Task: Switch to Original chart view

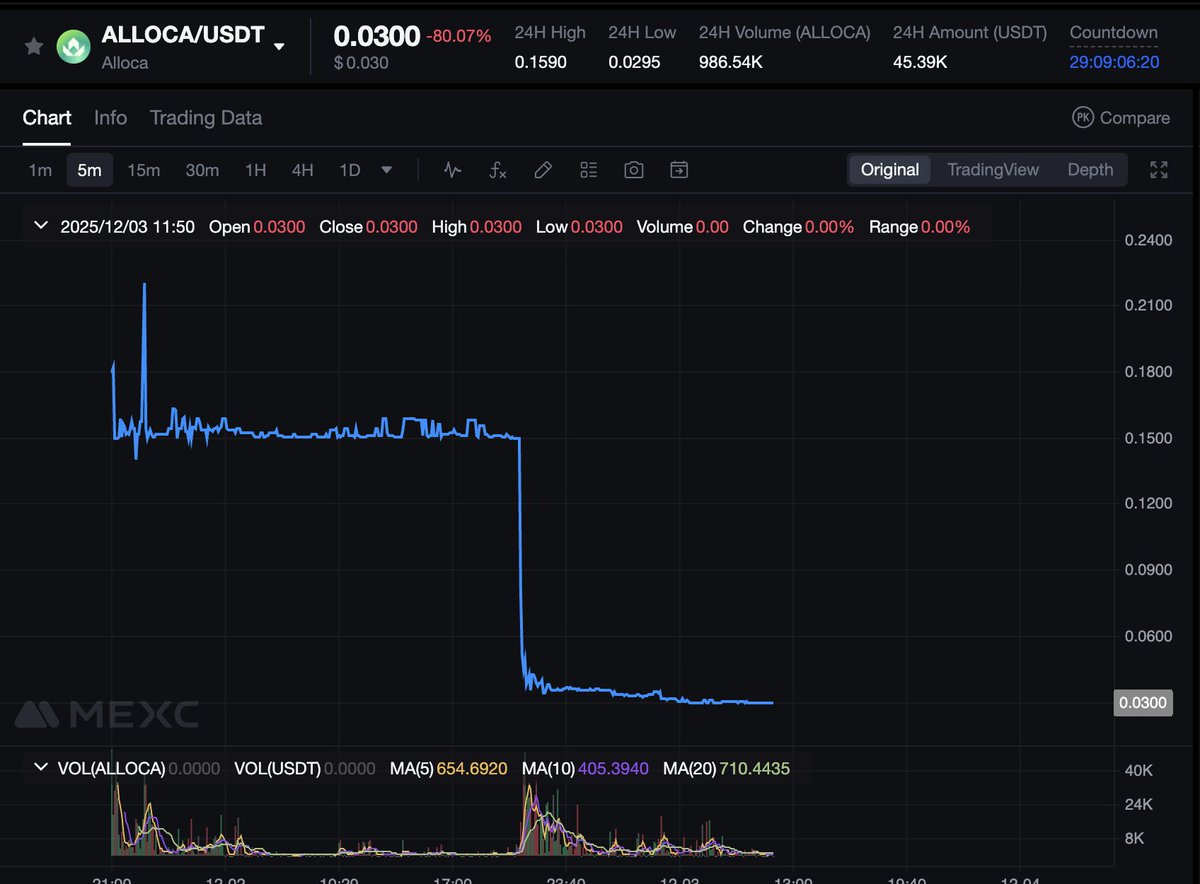Action: tap(890, 170)
